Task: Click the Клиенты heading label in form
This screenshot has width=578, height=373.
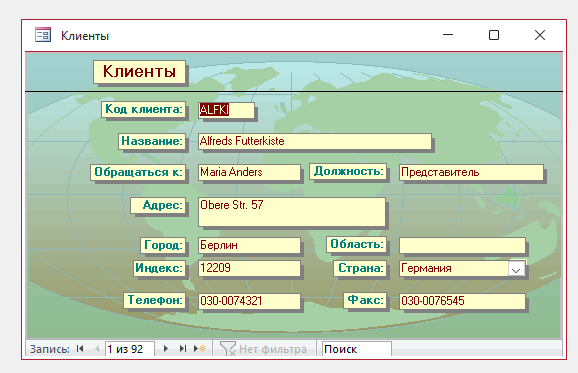Action: point(139,72)
